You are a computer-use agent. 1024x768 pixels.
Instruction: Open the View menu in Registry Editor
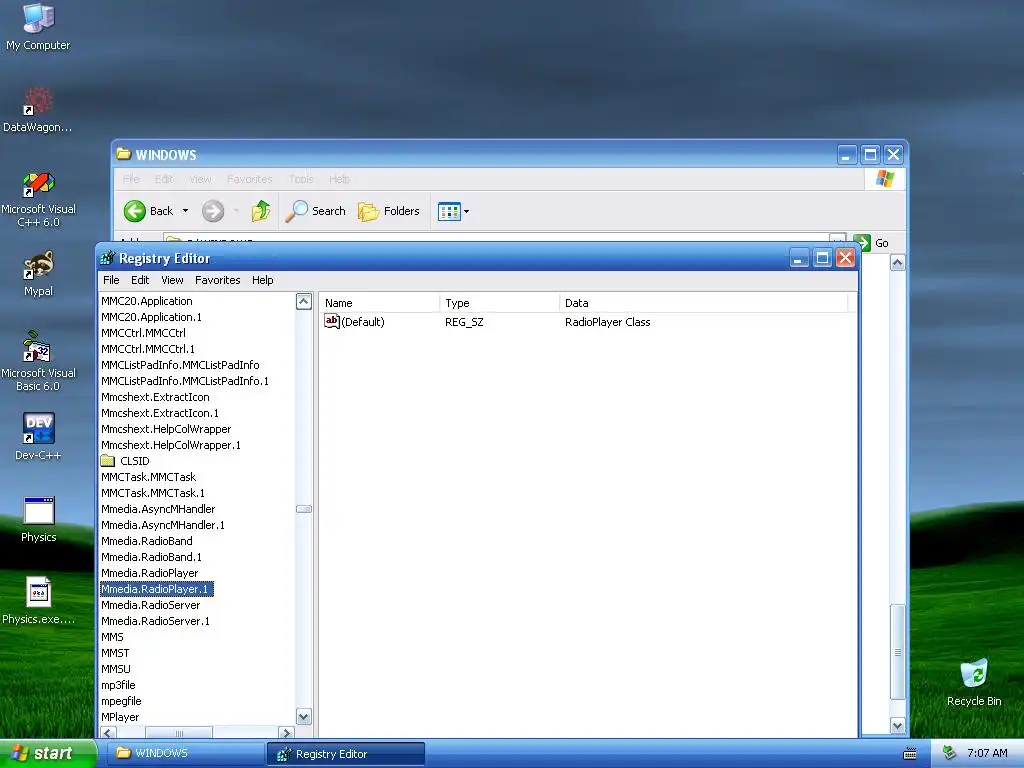(x=172, y=280)
